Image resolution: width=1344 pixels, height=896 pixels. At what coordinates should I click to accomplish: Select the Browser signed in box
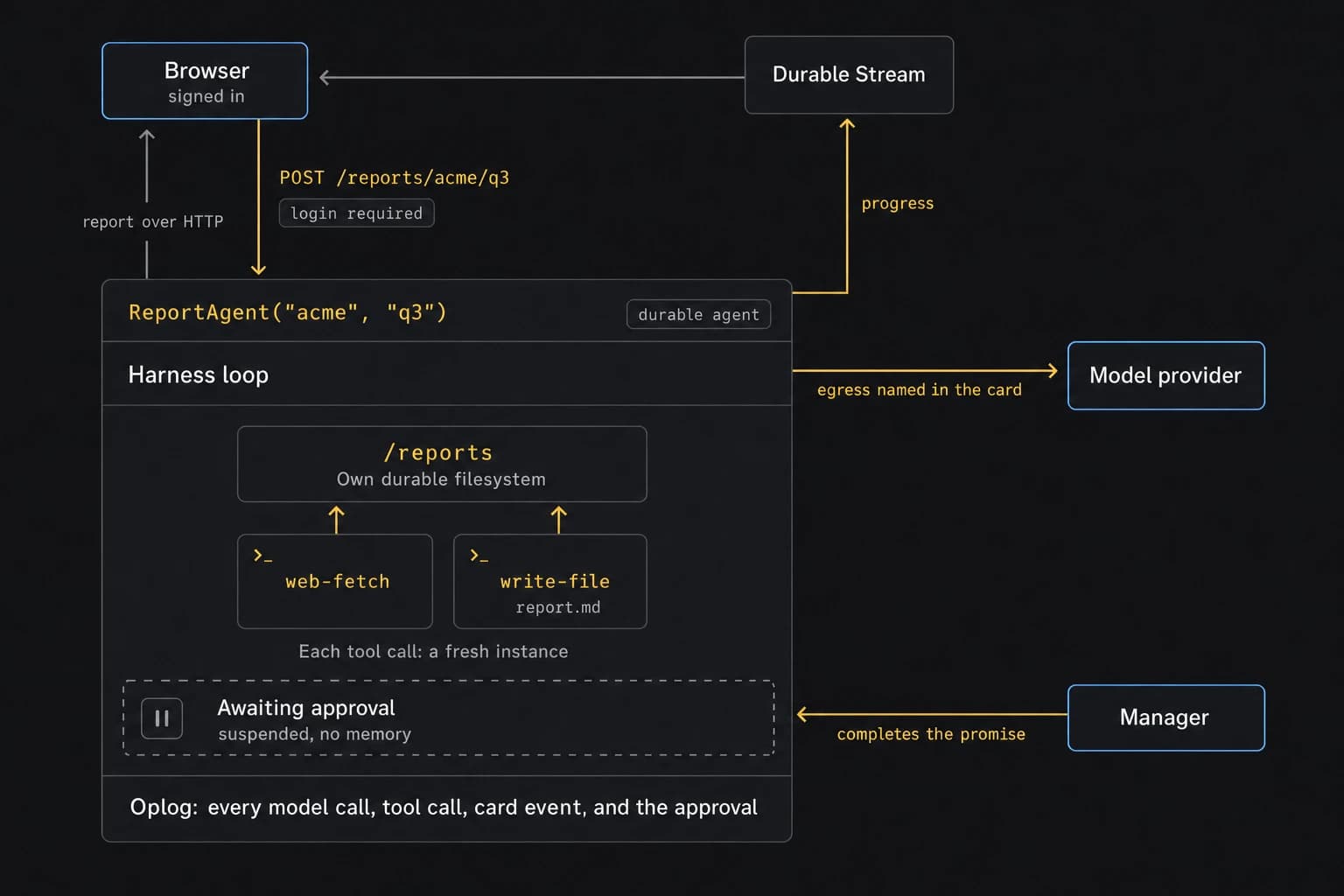(x=205, y=80)
